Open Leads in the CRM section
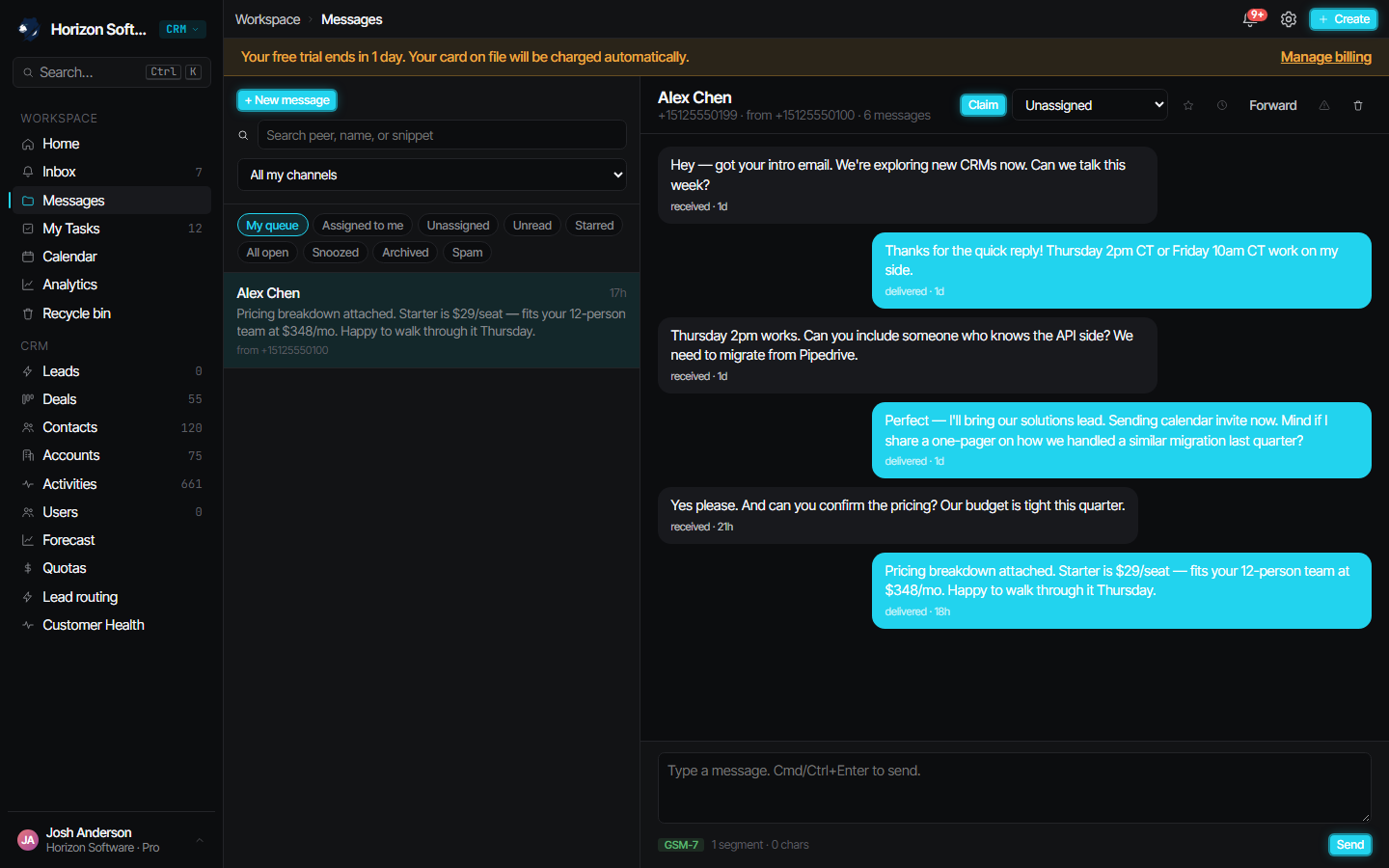Screen dimensions: 1389x868 111,371
